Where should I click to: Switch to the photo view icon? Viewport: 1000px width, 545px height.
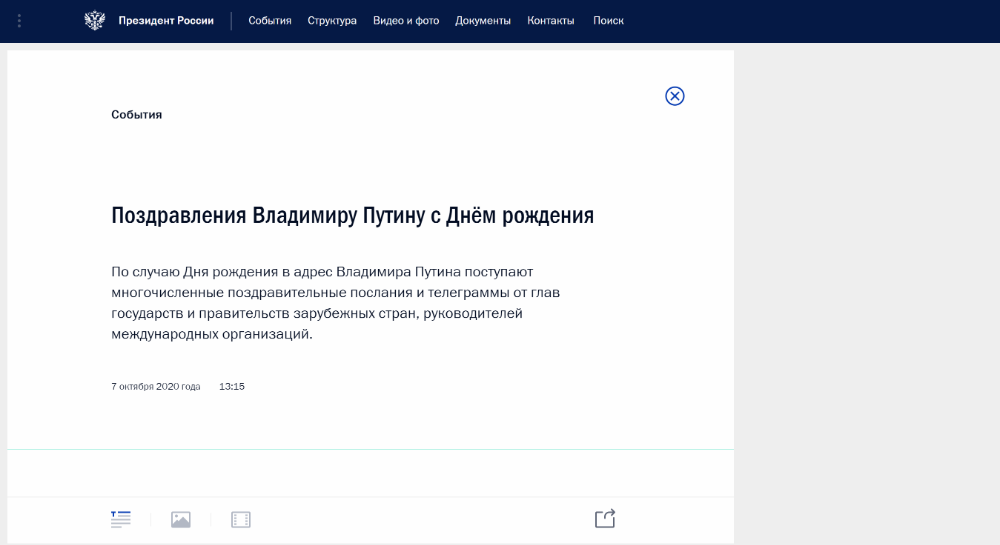(x=180, y=520)
